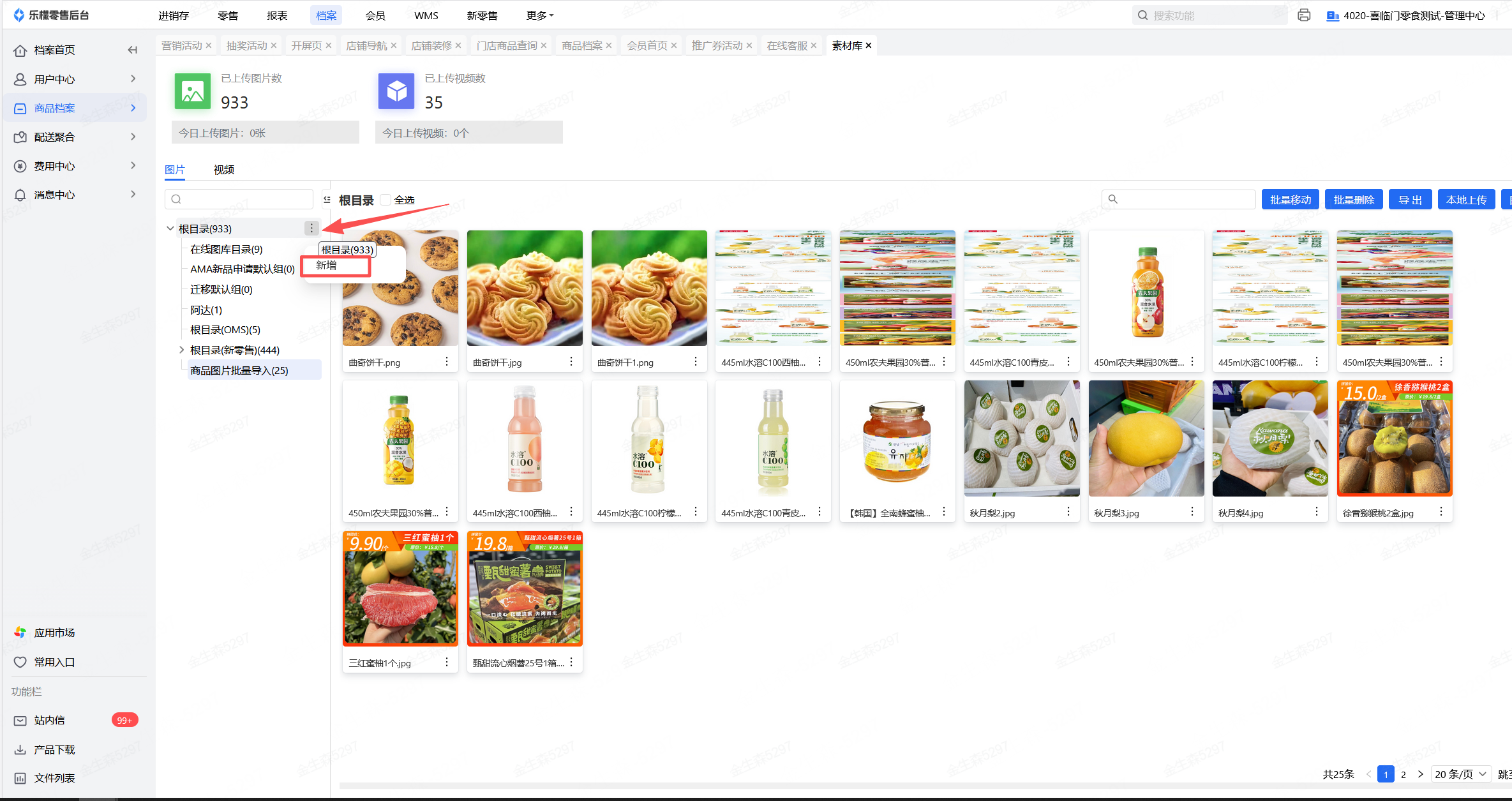Open 应用市场 colorful icon
This screenshot has height=801, width=1512.
[x=20, y=633]
